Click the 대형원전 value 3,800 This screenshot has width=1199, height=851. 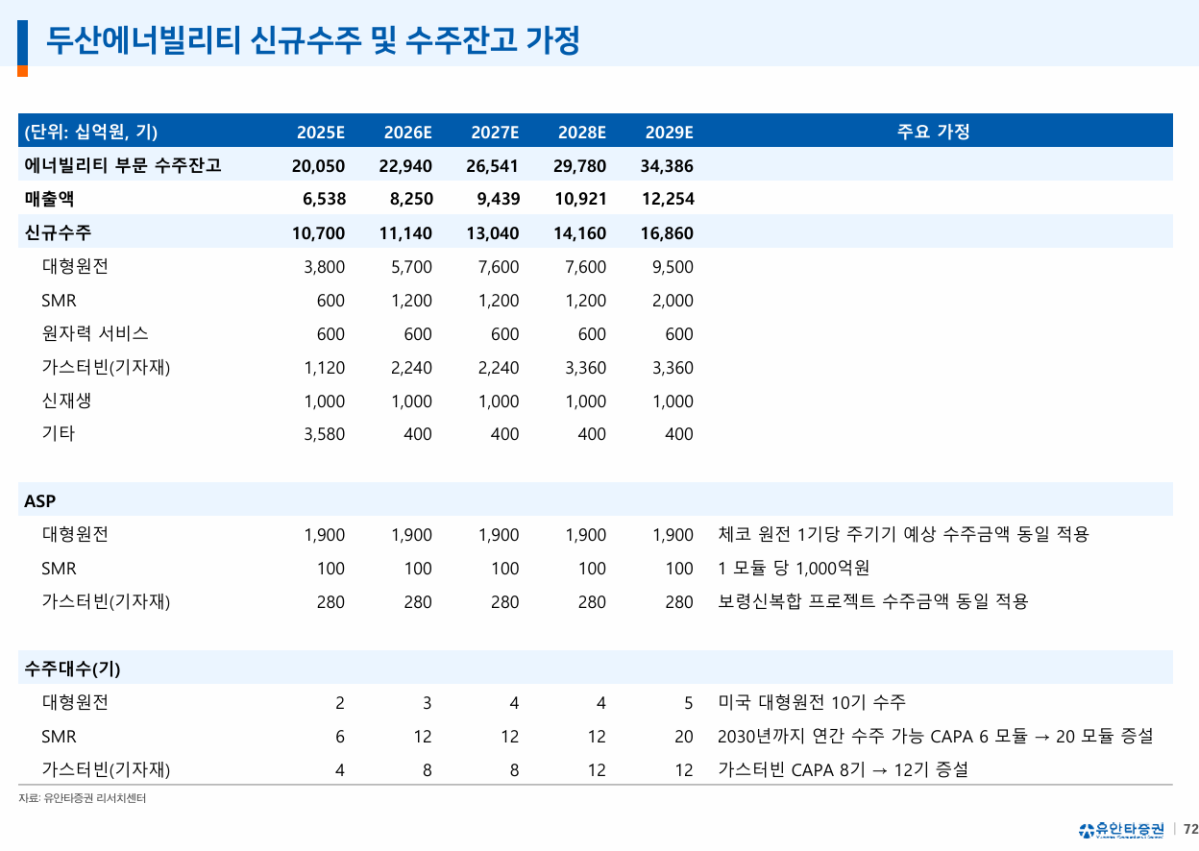tap(324, 267)
